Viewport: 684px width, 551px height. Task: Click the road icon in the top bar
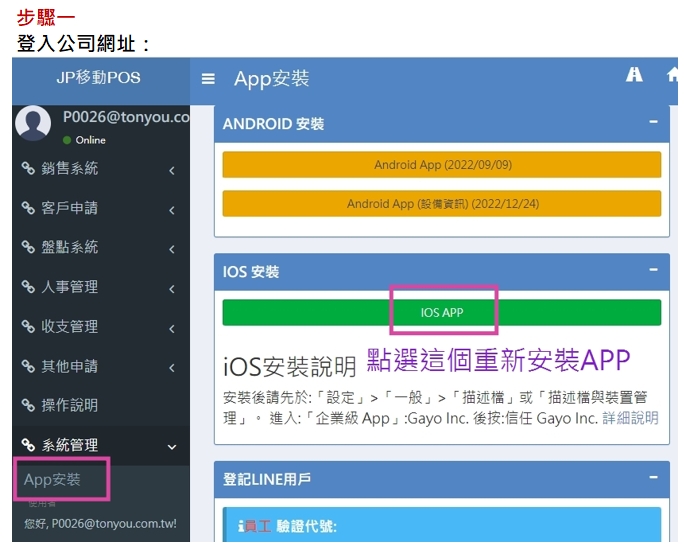pos(634,75)
